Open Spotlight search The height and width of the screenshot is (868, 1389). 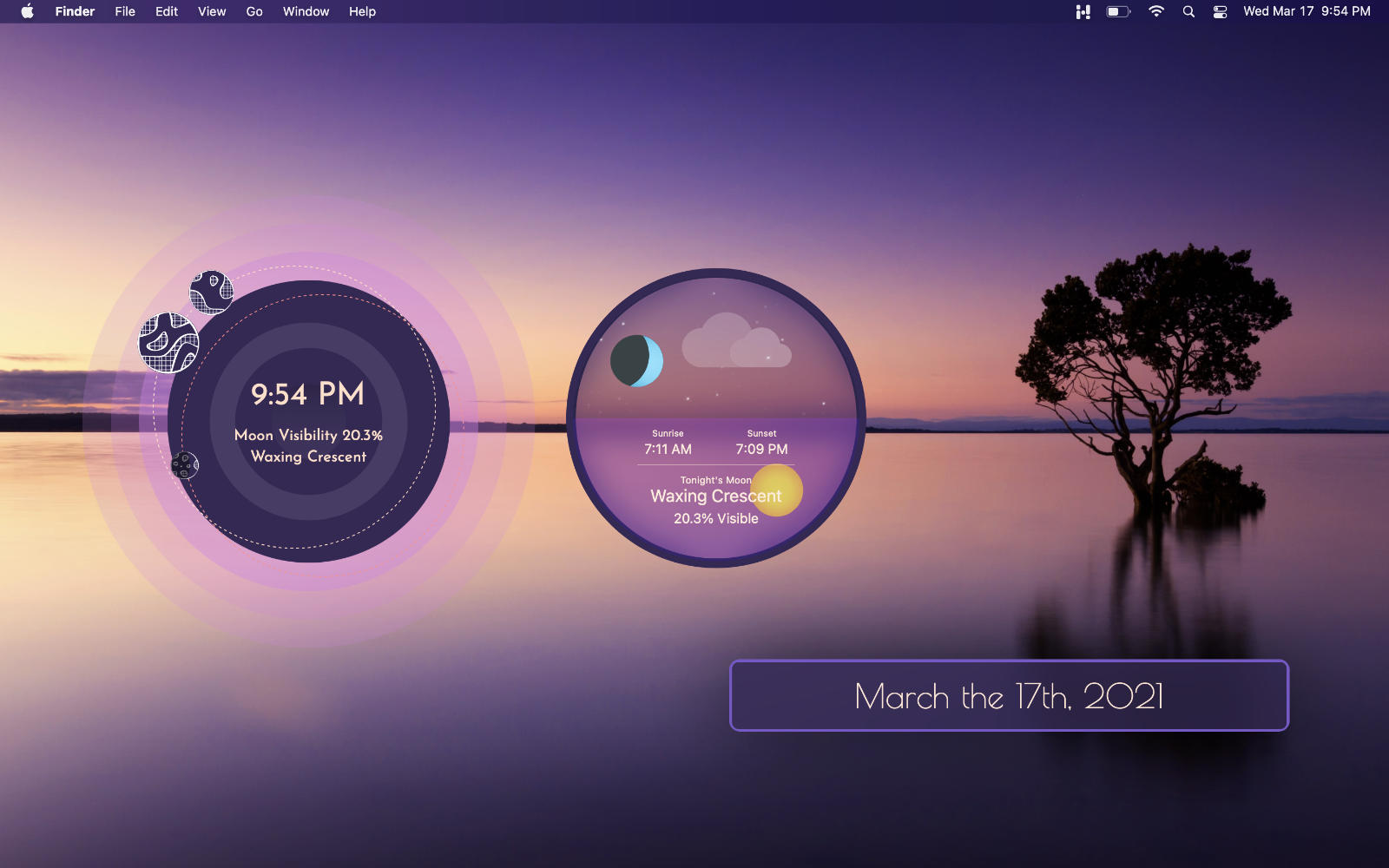(1188, 11)
